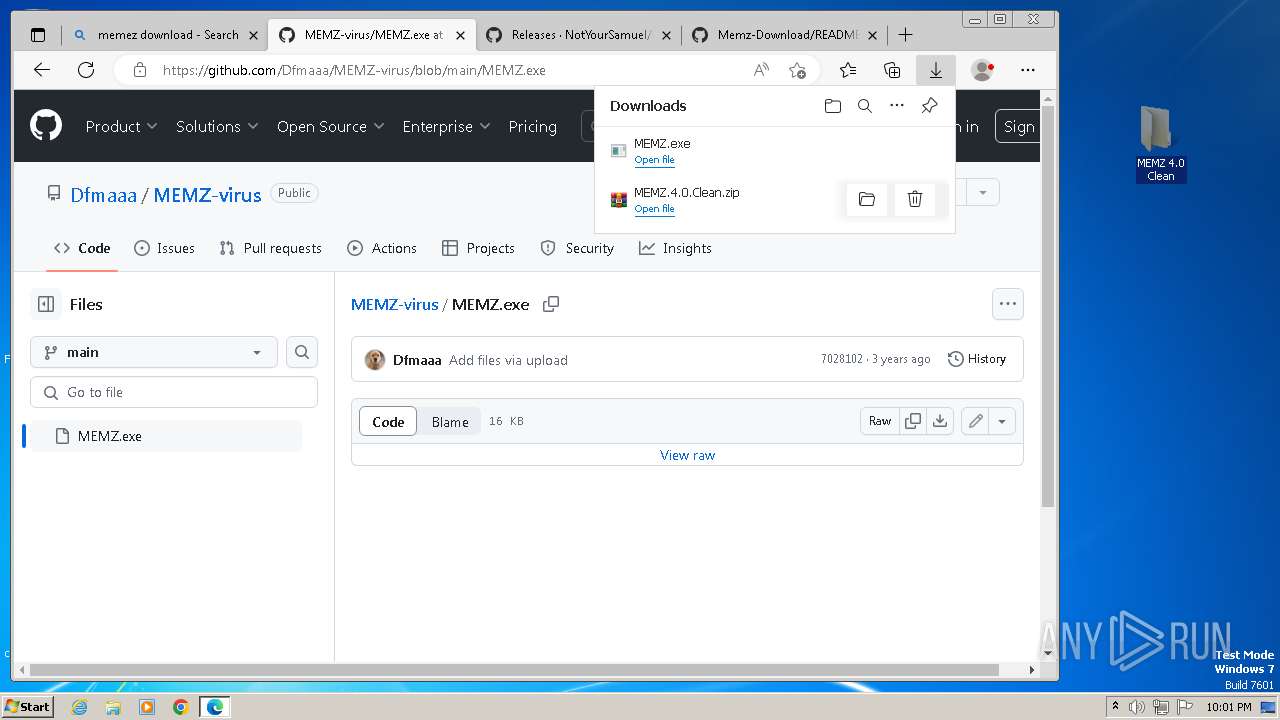This screenshot has height=720, width=1280.
Task: Open file link under MEMZ.4.0.Clean.zip
Action: 654,209
